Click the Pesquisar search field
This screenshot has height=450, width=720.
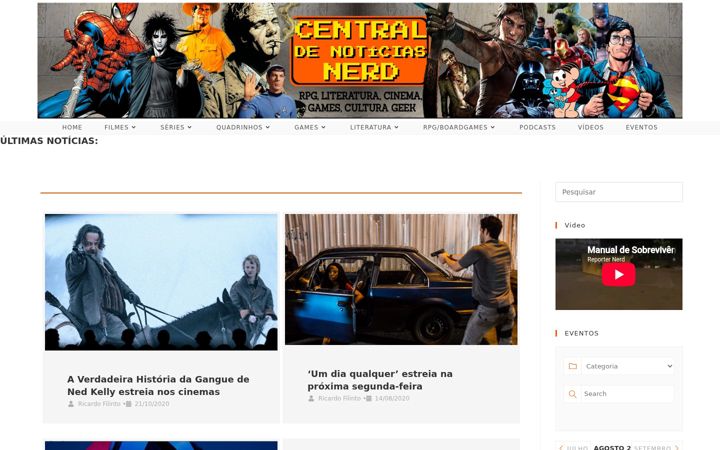[x=619, y=192]
